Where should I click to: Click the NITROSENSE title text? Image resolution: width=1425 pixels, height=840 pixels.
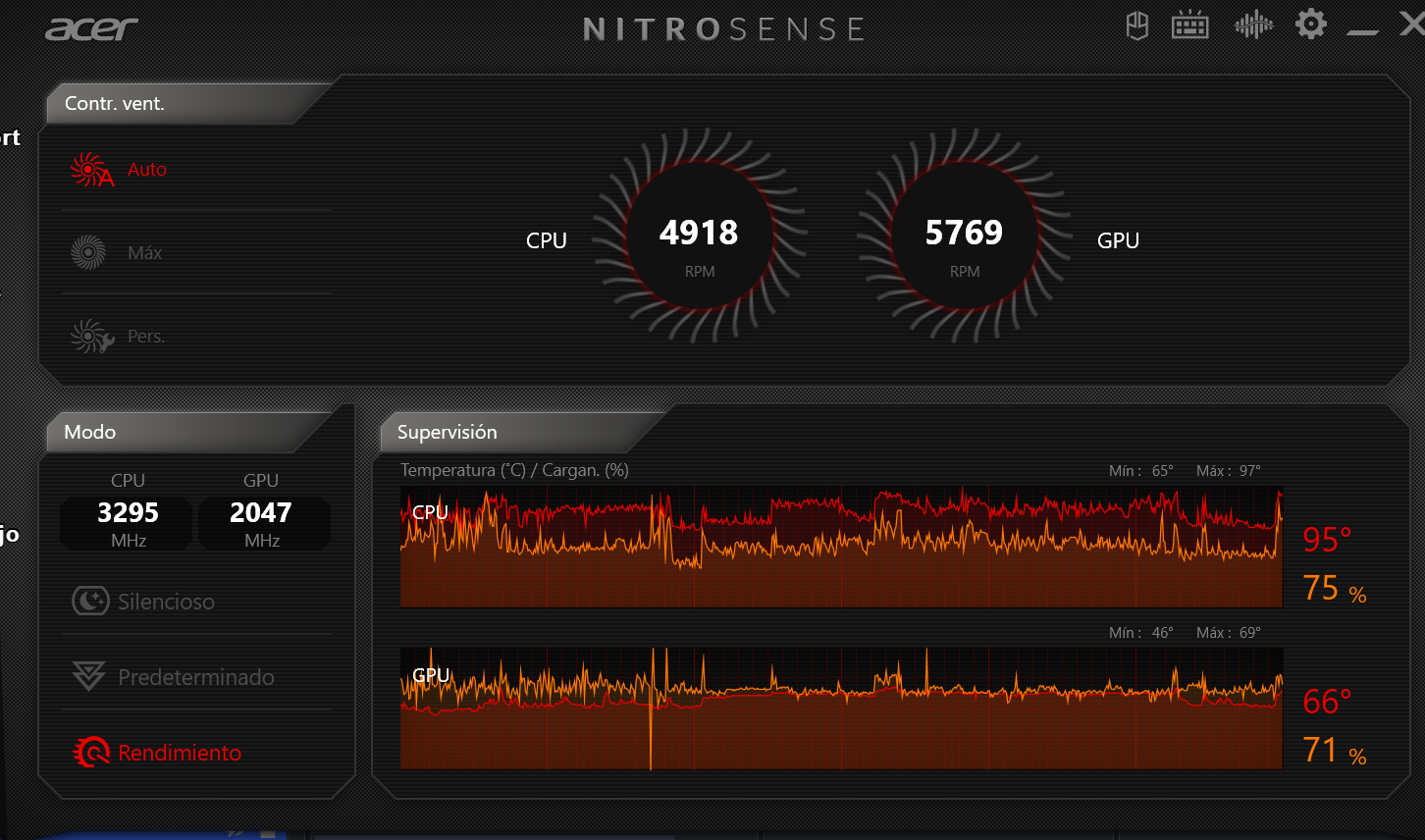click(x=724, y=29)
